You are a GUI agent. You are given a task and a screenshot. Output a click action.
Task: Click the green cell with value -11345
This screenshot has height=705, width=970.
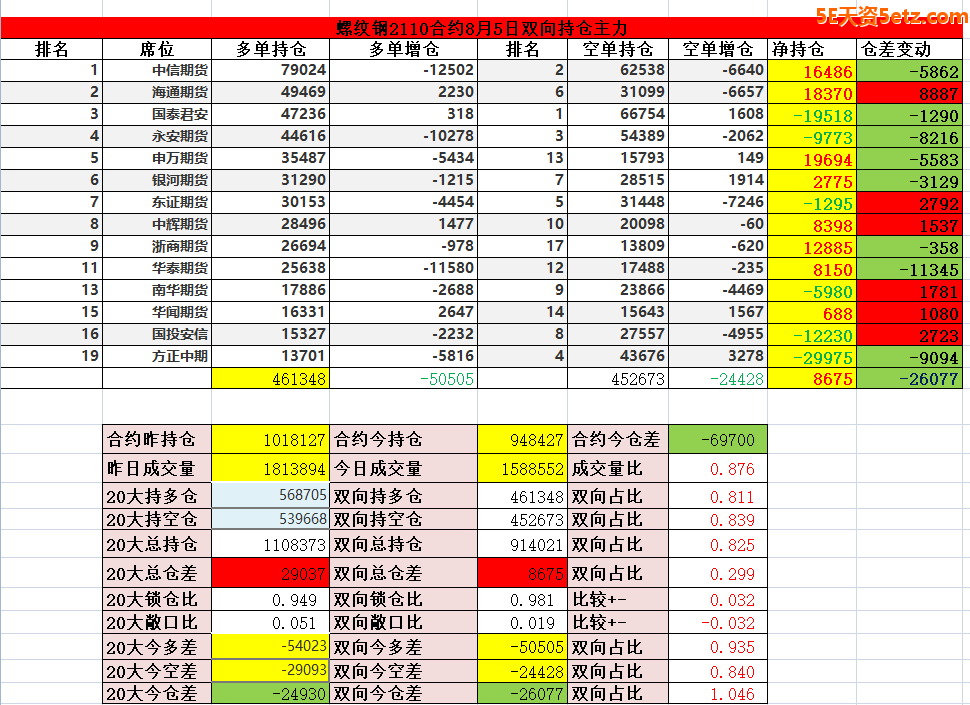point(914,269)
